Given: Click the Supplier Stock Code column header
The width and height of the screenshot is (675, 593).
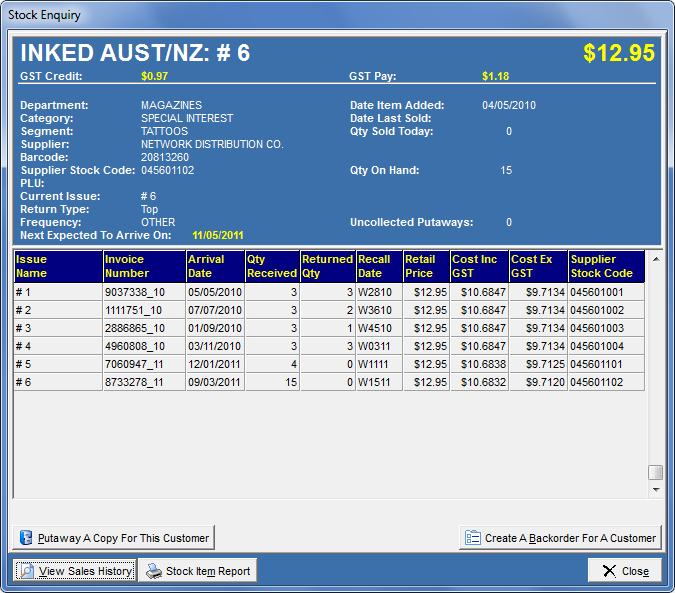Looking at the screenshot, I should (x=606, y=266).
